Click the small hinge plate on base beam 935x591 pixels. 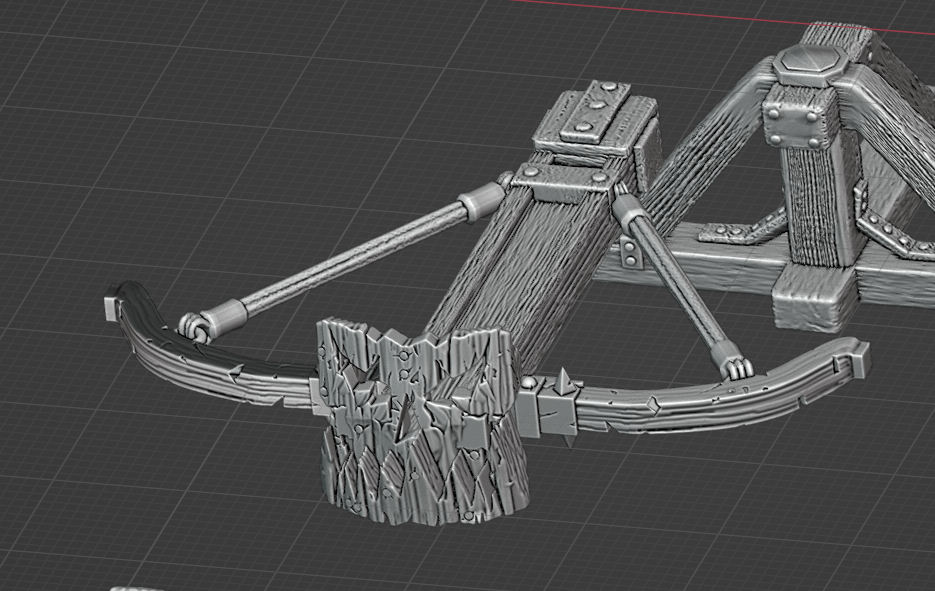632,256
